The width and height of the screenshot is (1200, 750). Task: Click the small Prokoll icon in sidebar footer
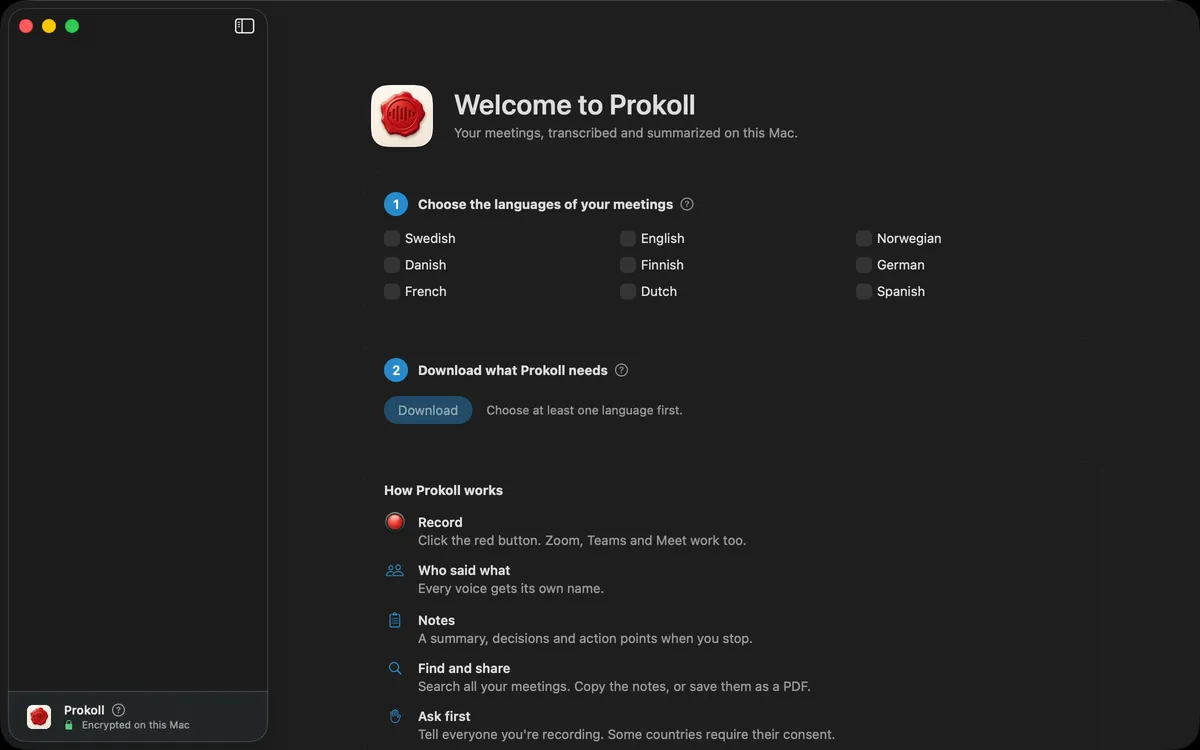point(39,717)
